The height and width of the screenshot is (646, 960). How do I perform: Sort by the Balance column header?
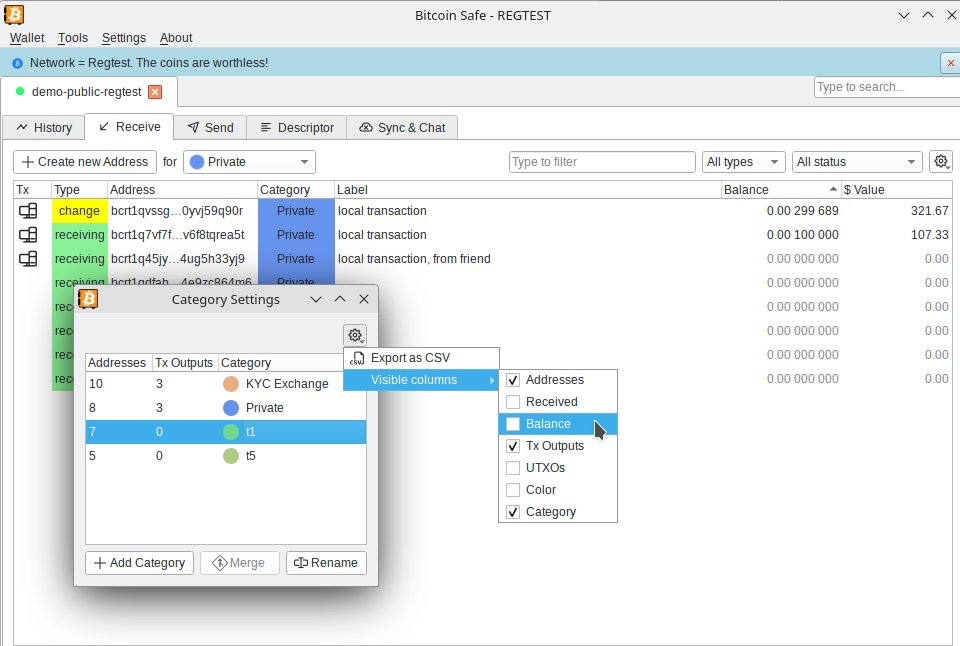(781, 190)
